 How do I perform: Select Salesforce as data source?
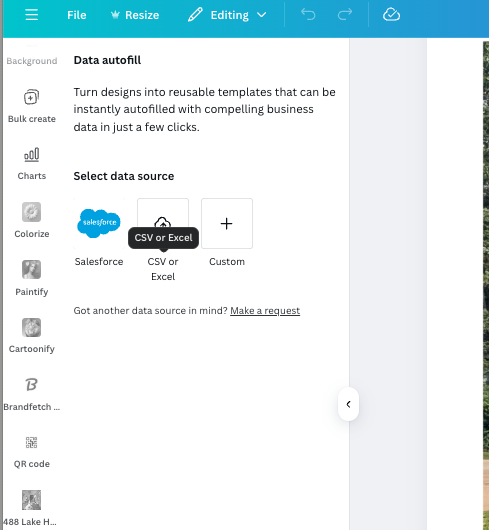tap(99, 223)
